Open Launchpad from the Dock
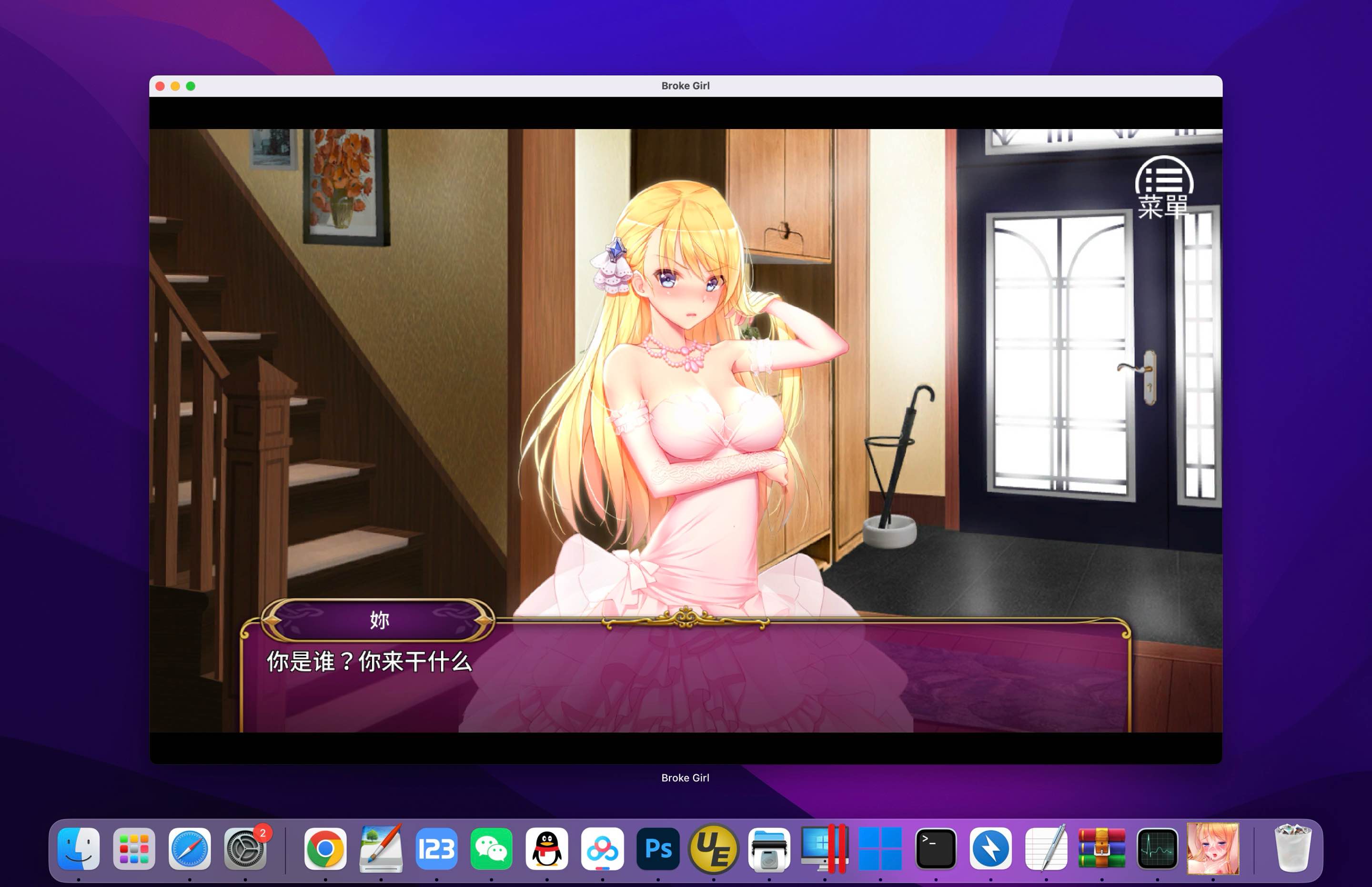 tap(134, 849)
